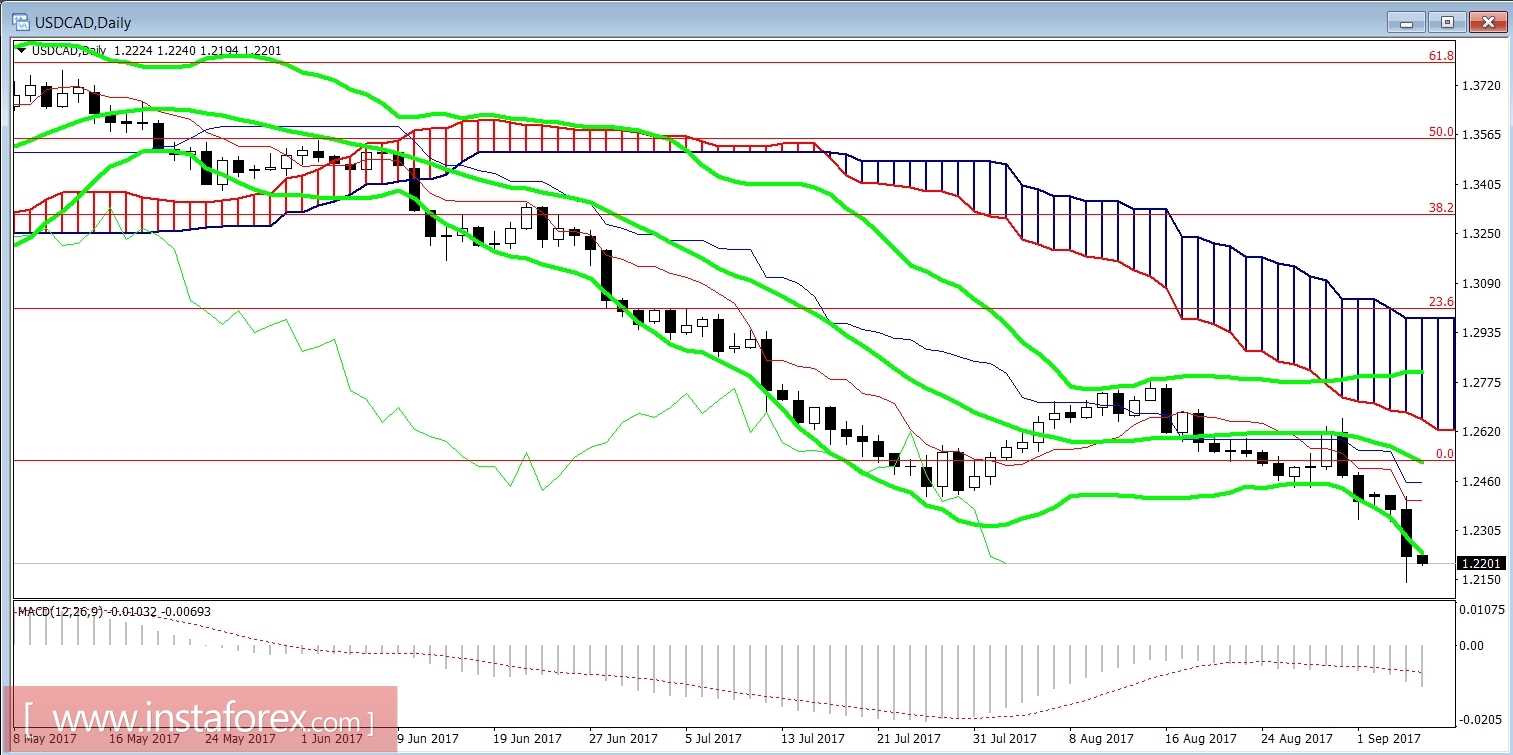Minimize the USDCAD,Daily chart window

[x=1406, y=21]
